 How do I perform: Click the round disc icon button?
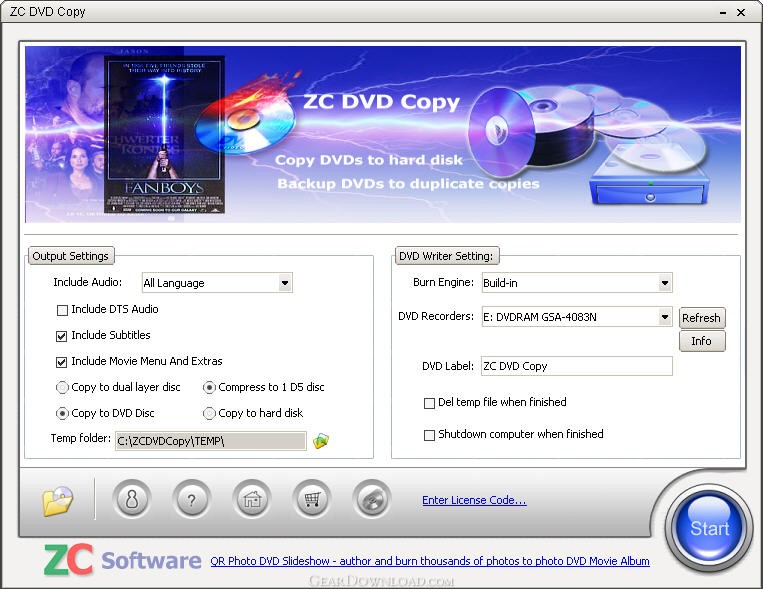coord(372,499)
